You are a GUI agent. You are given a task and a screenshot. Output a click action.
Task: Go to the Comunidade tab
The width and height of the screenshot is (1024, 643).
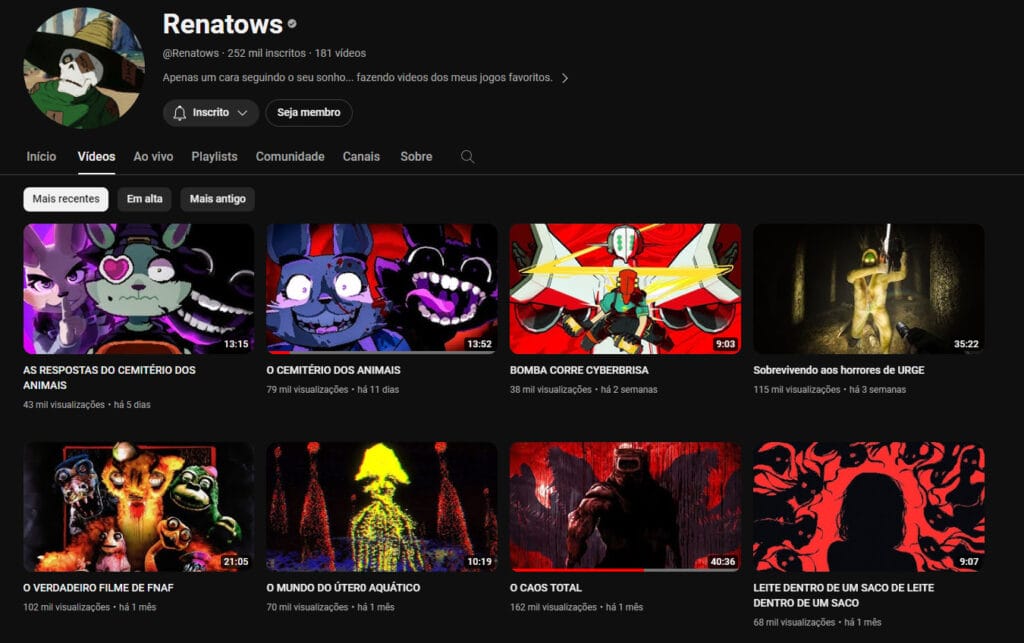(x=290, y=157)
